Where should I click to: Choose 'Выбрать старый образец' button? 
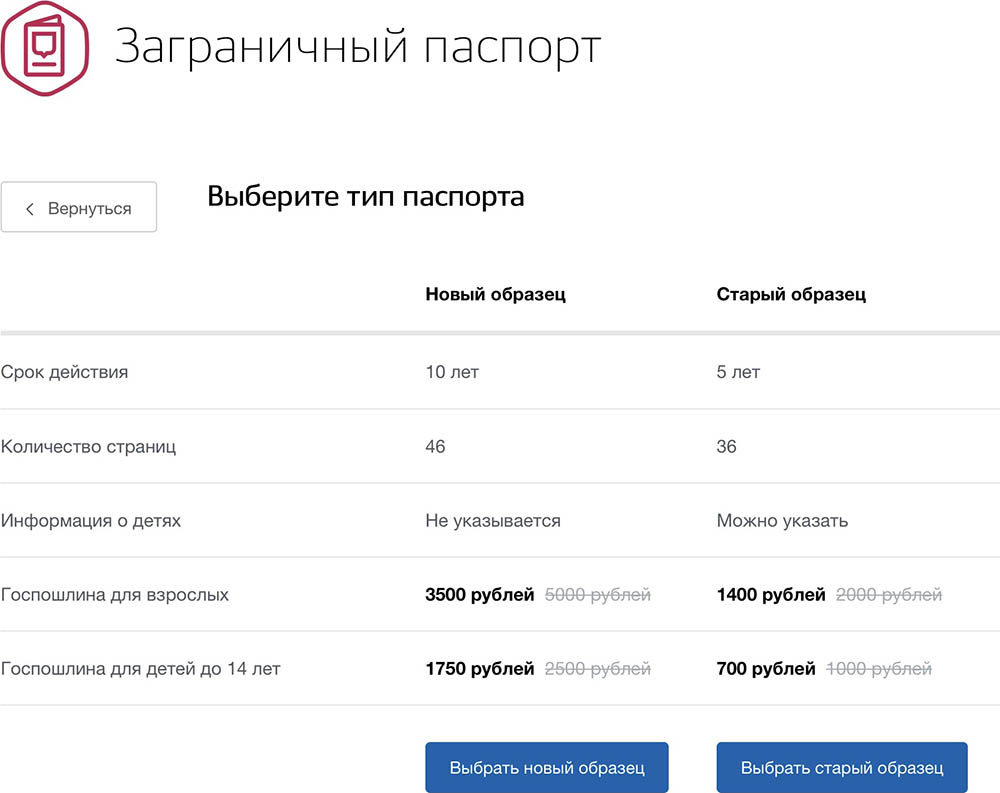tap(842, 768)
